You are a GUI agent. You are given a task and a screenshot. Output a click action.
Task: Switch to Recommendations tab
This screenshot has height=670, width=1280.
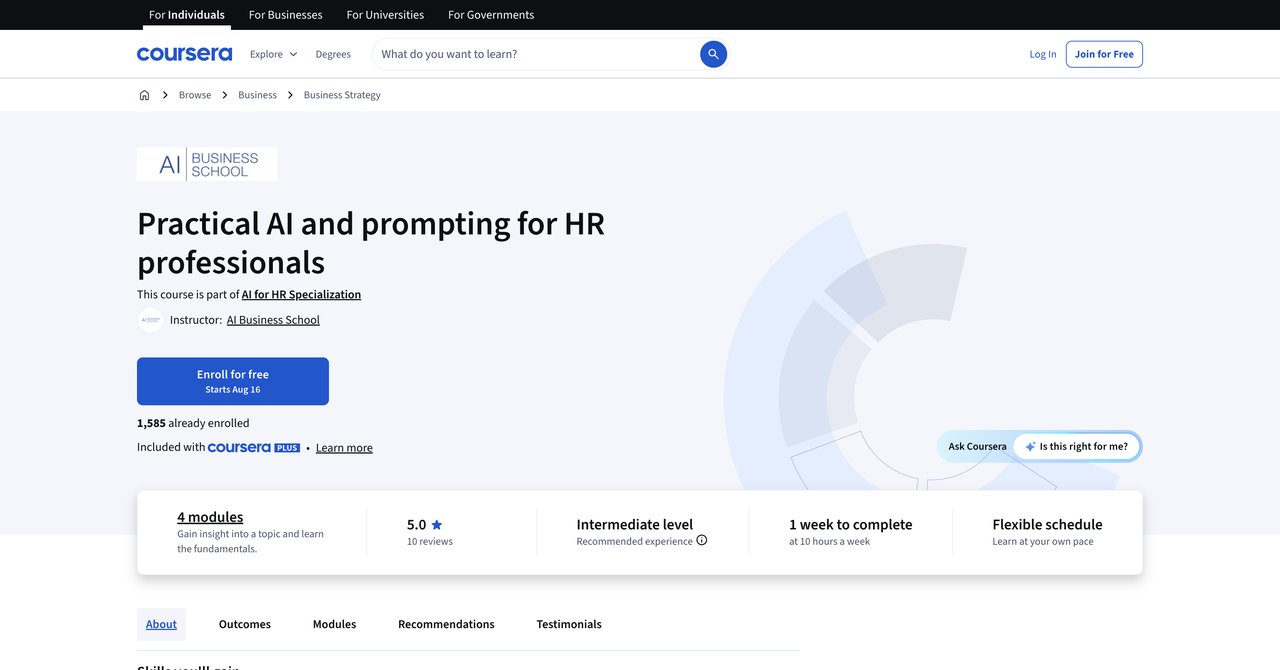[x=446, y=624]
